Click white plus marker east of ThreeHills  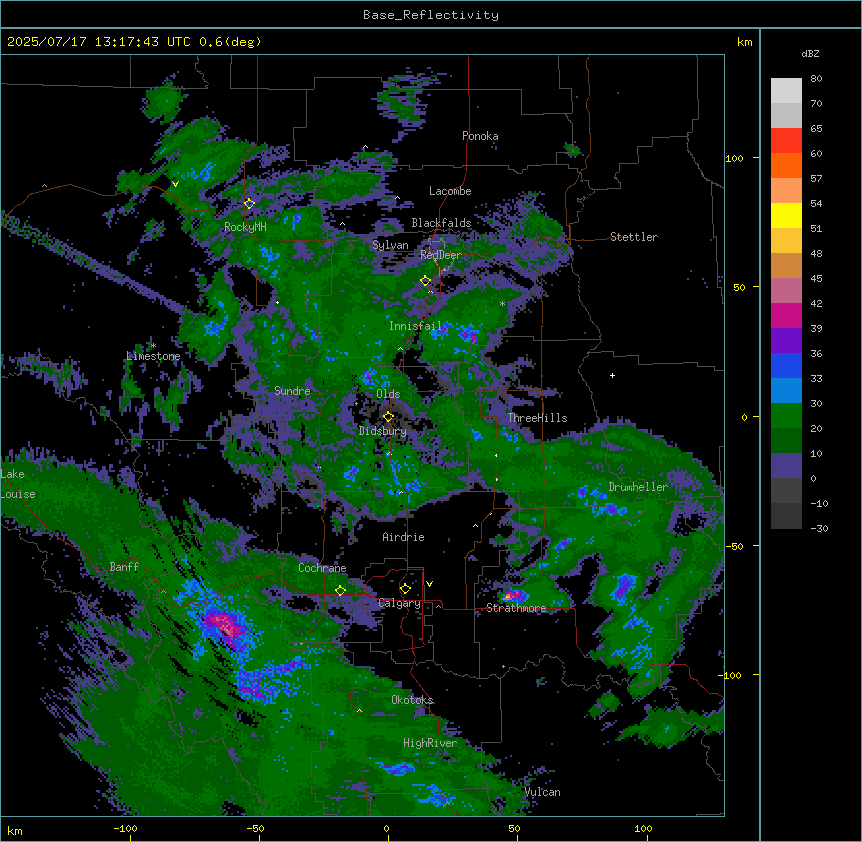click(612, 375)
